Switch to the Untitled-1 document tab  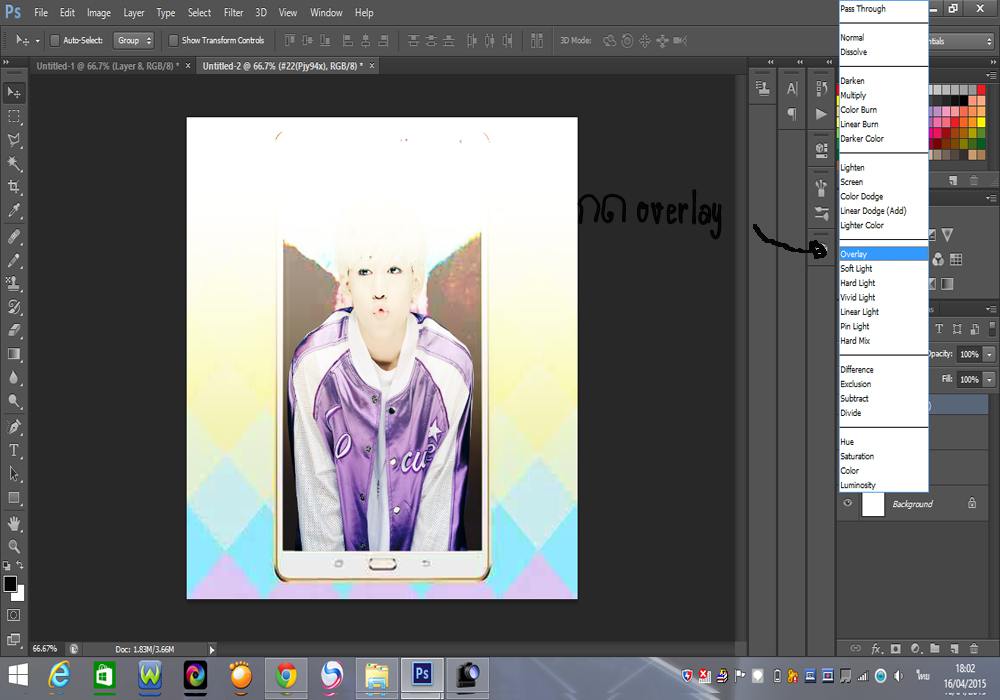[106, 65]
